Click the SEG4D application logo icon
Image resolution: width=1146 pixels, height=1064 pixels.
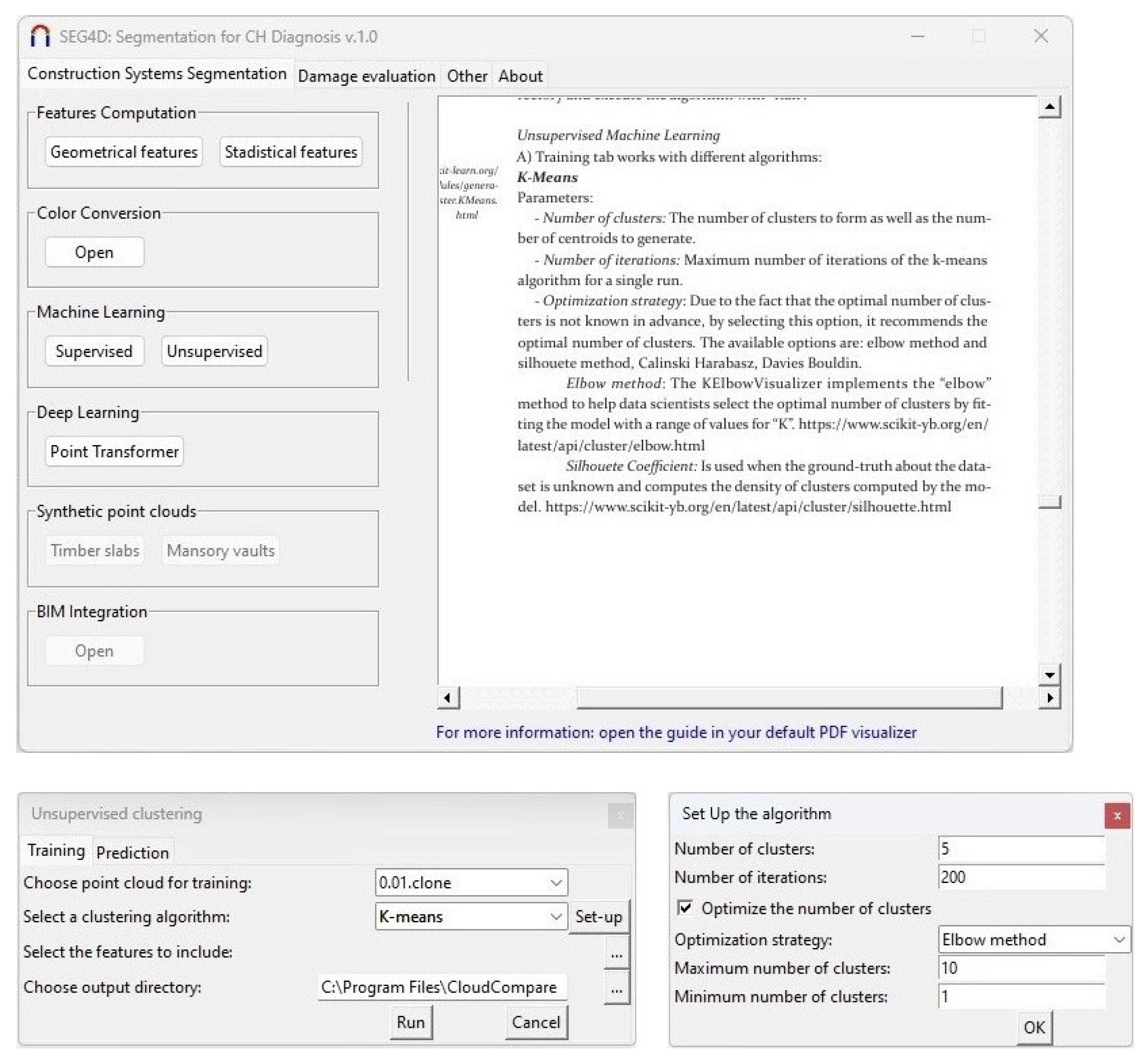click(x=40, y=36)
